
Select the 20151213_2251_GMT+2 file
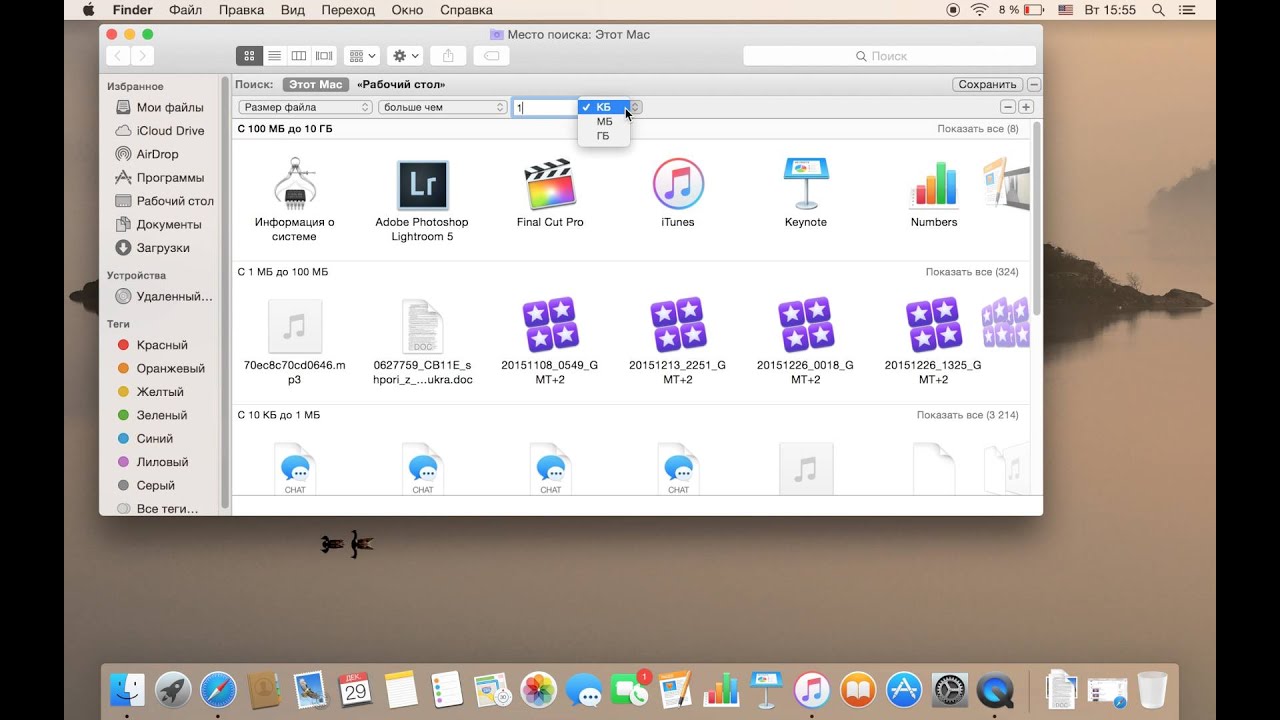678,325
